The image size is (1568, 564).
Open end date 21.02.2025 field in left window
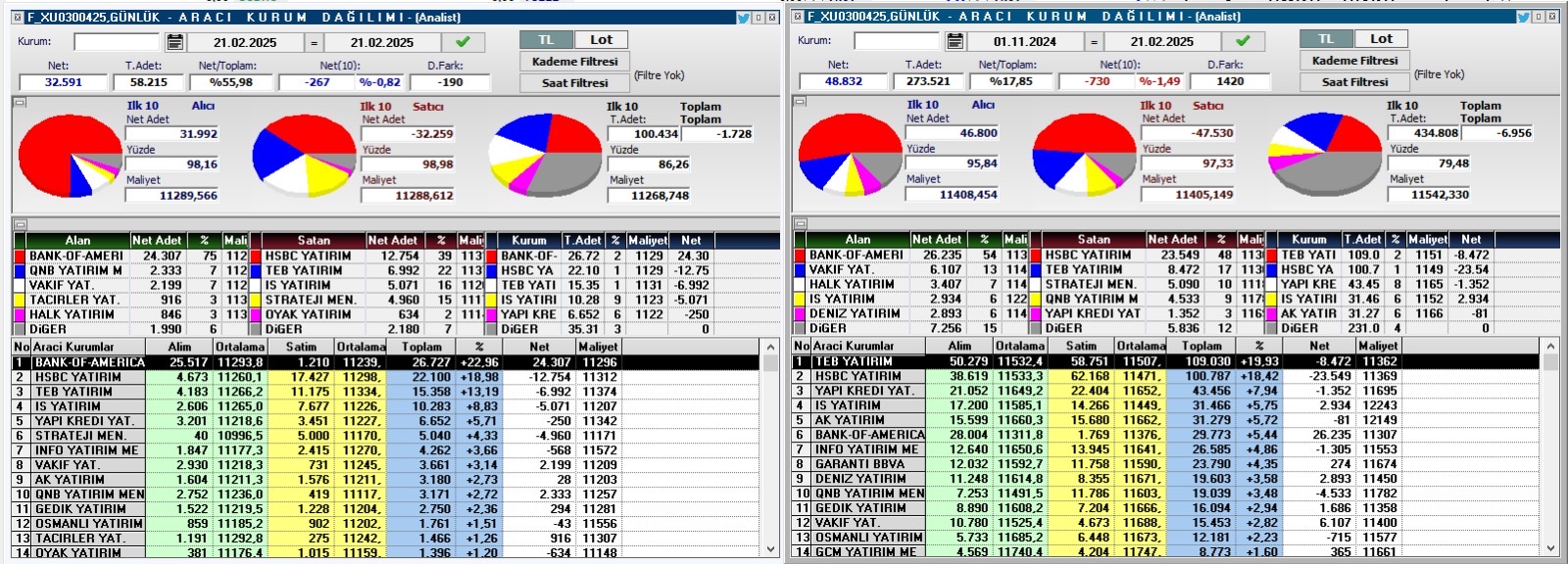382,42
